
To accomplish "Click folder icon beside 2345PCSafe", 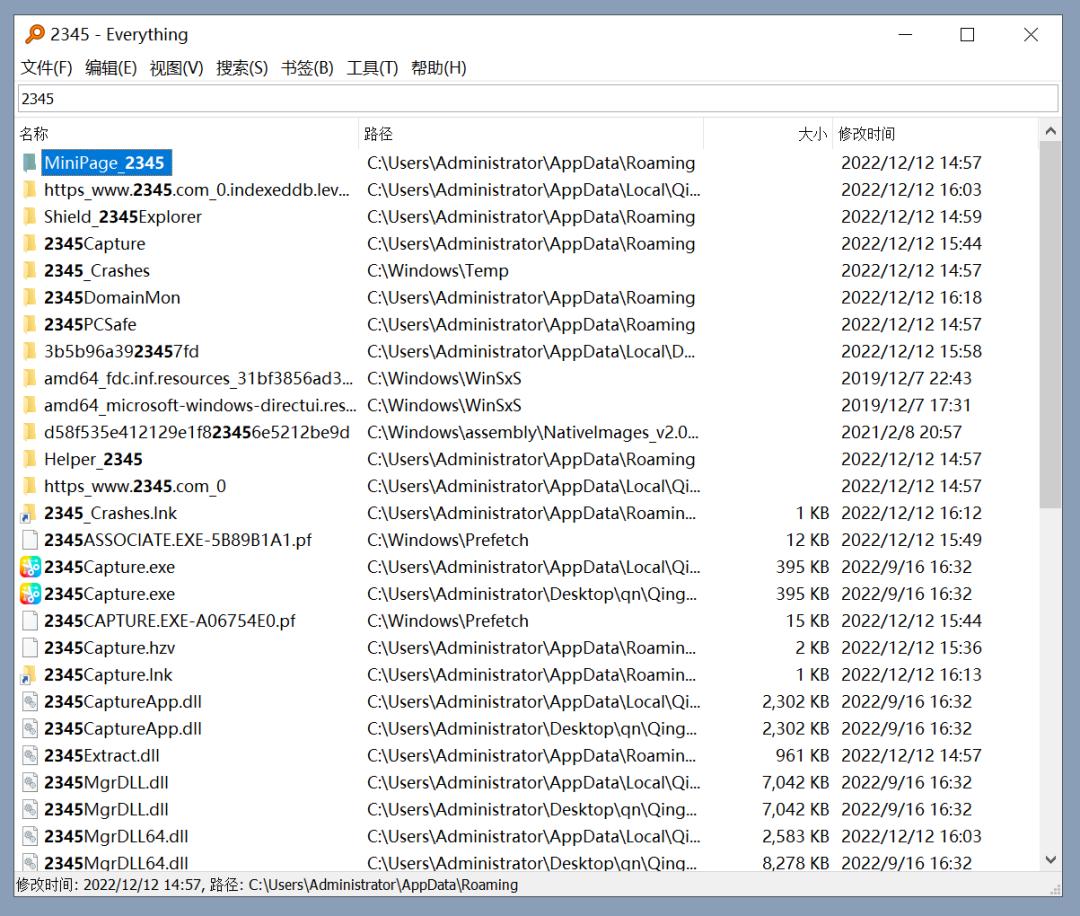I will (30, 324).
